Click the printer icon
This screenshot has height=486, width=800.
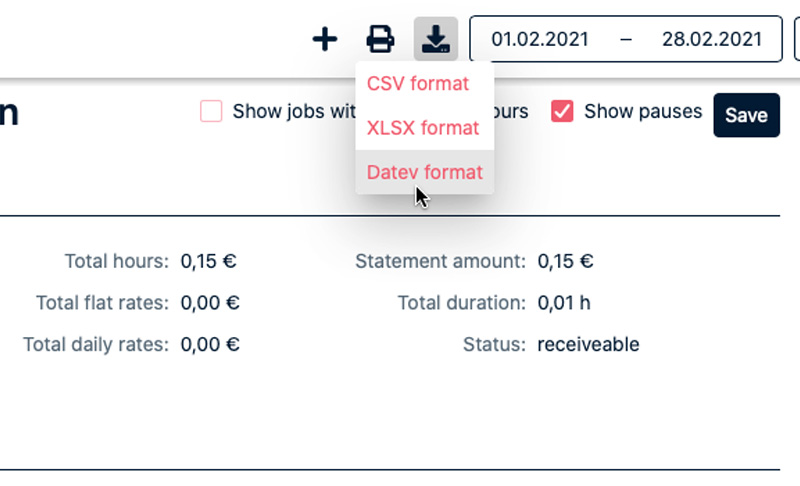(x=380, y=39)
